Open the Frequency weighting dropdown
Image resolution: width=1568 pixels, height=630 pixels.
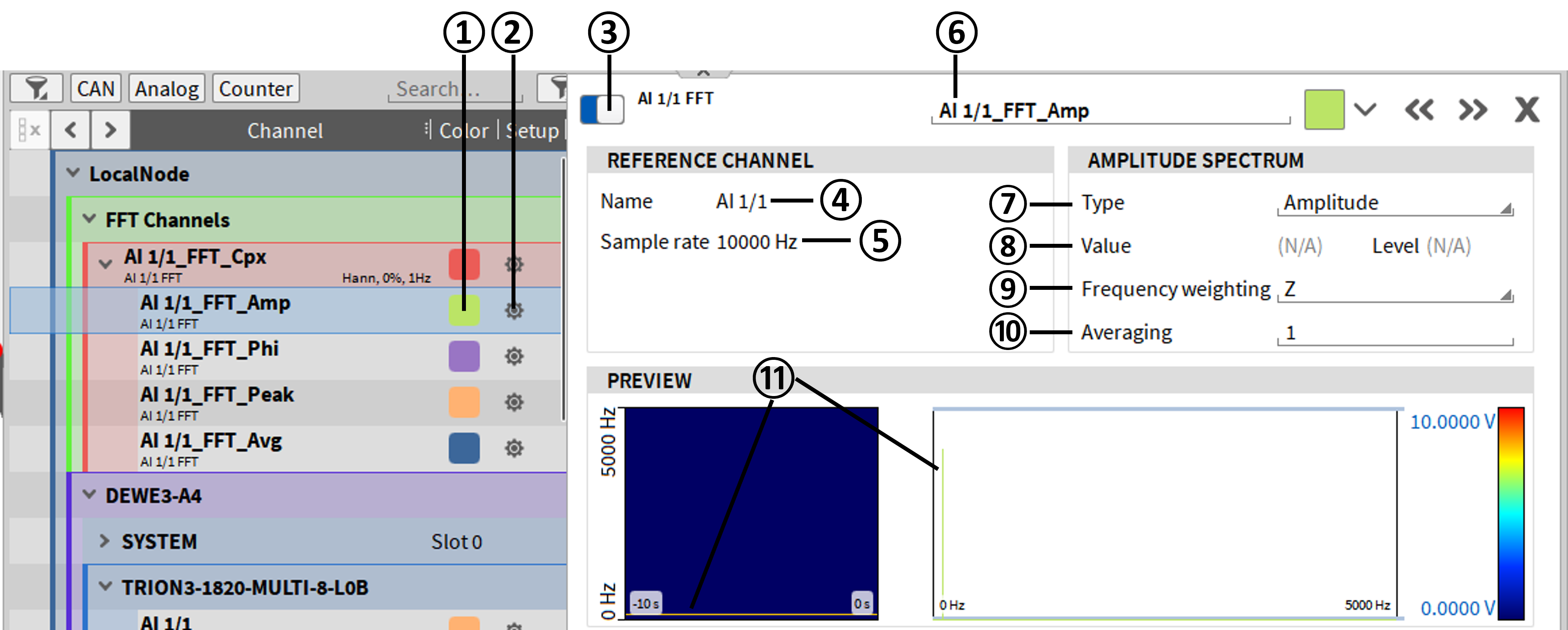(1395, 289)
